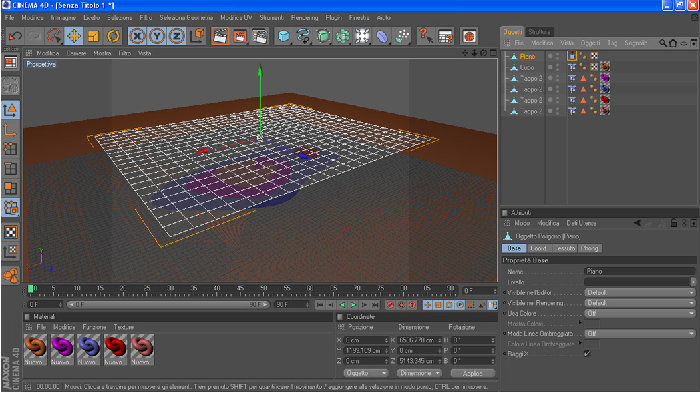The image size is (700, 393).
Task: Open the Dimensione dropdown in Coordinate panel
Action: coord(419,373)
